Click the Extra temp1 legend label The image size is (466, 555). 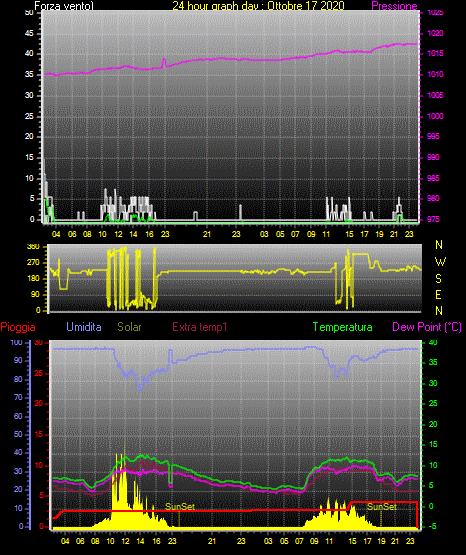click(200, 327)
